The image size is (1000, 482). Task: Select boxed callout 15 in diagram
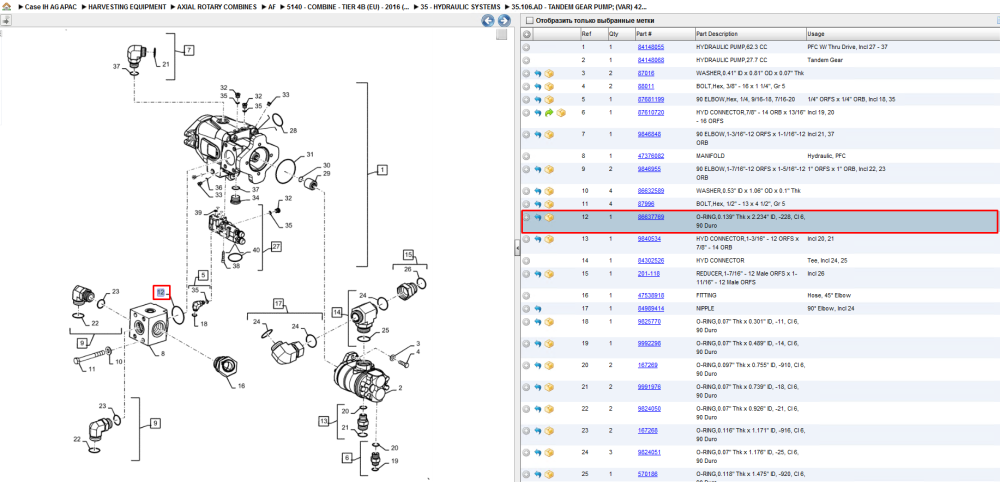(x=408, y=254)
